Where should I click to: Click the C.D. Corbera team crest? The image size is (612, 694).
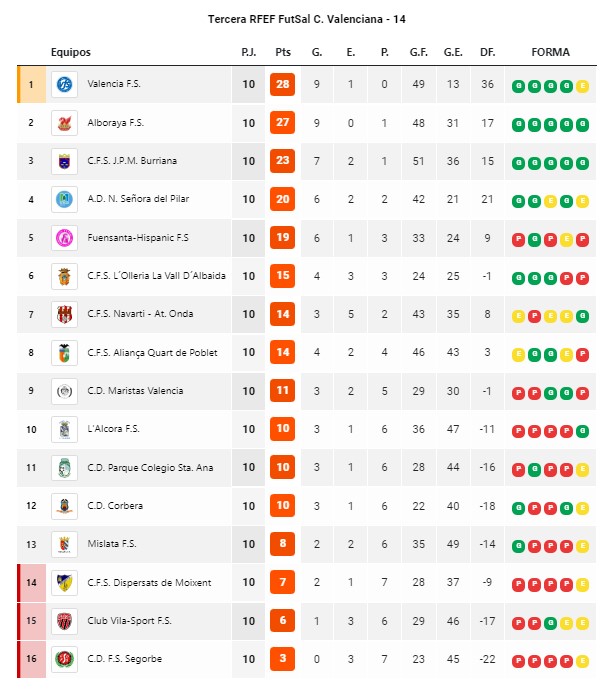pos(64,506)
